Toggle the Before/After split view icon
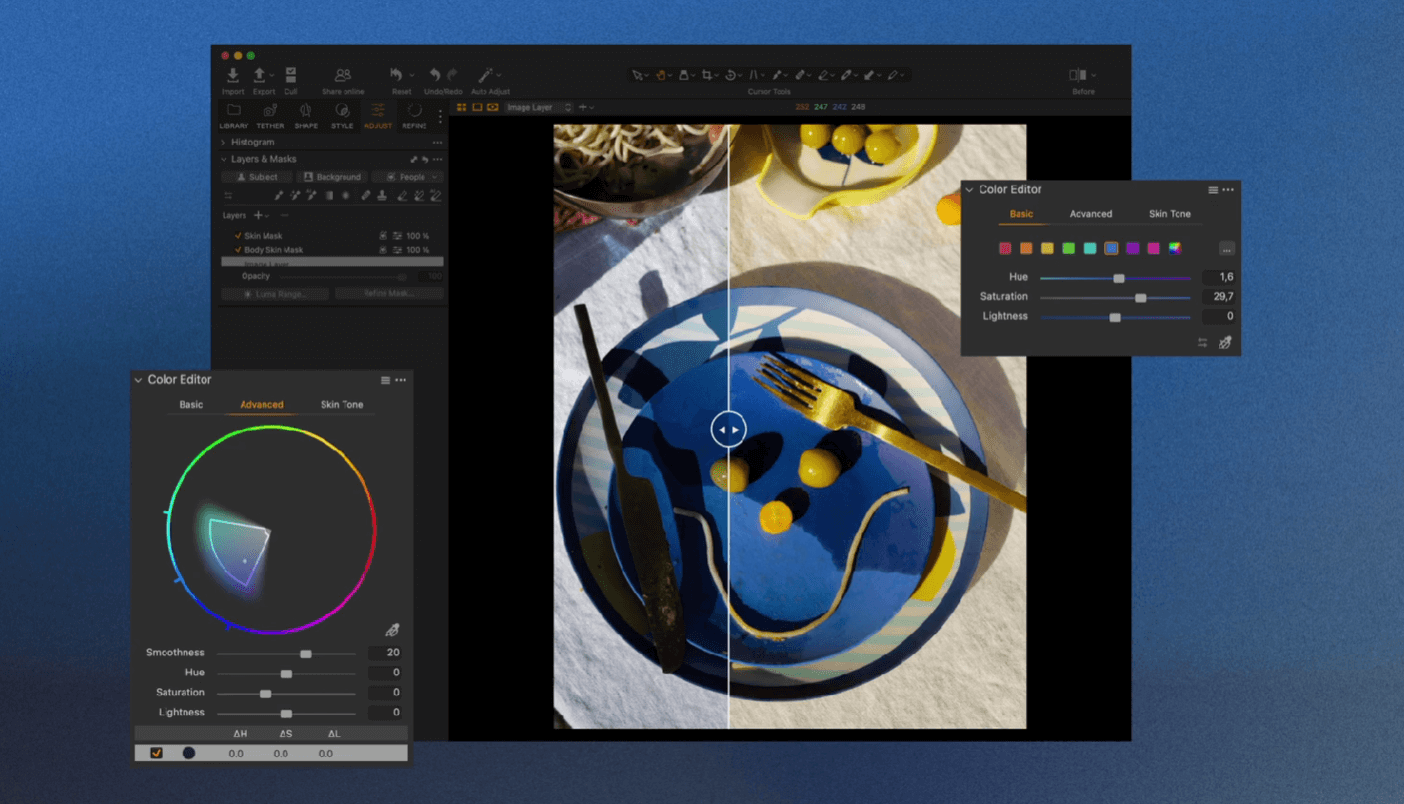 tap(1077, 75)
